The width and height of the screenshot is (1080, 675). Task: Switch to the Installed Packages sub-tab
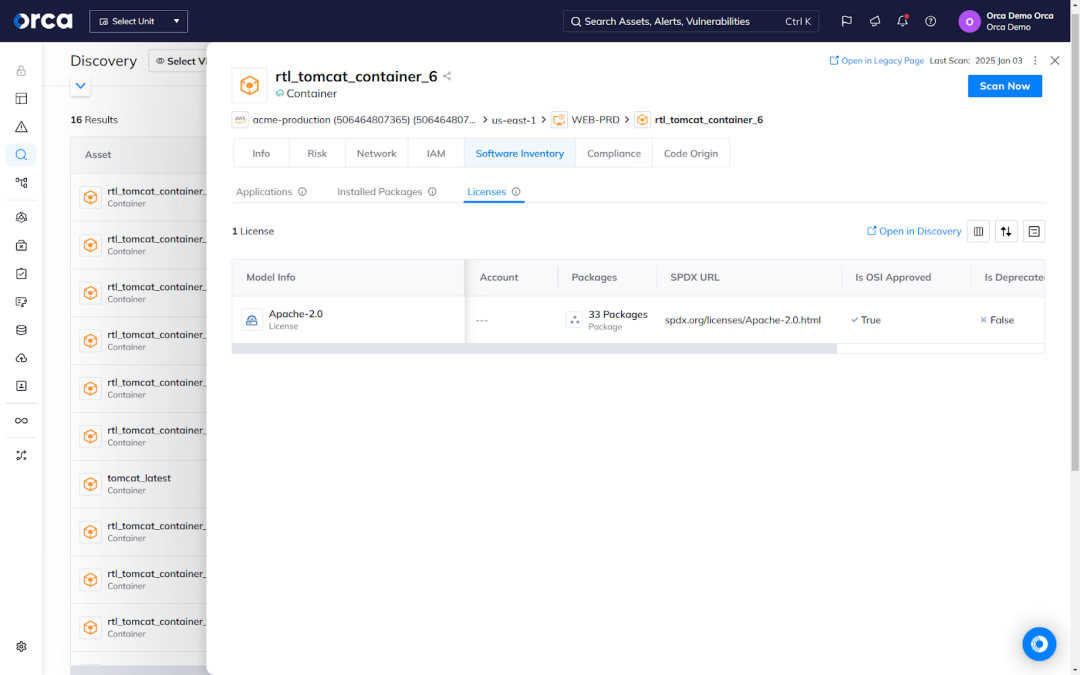380,192
